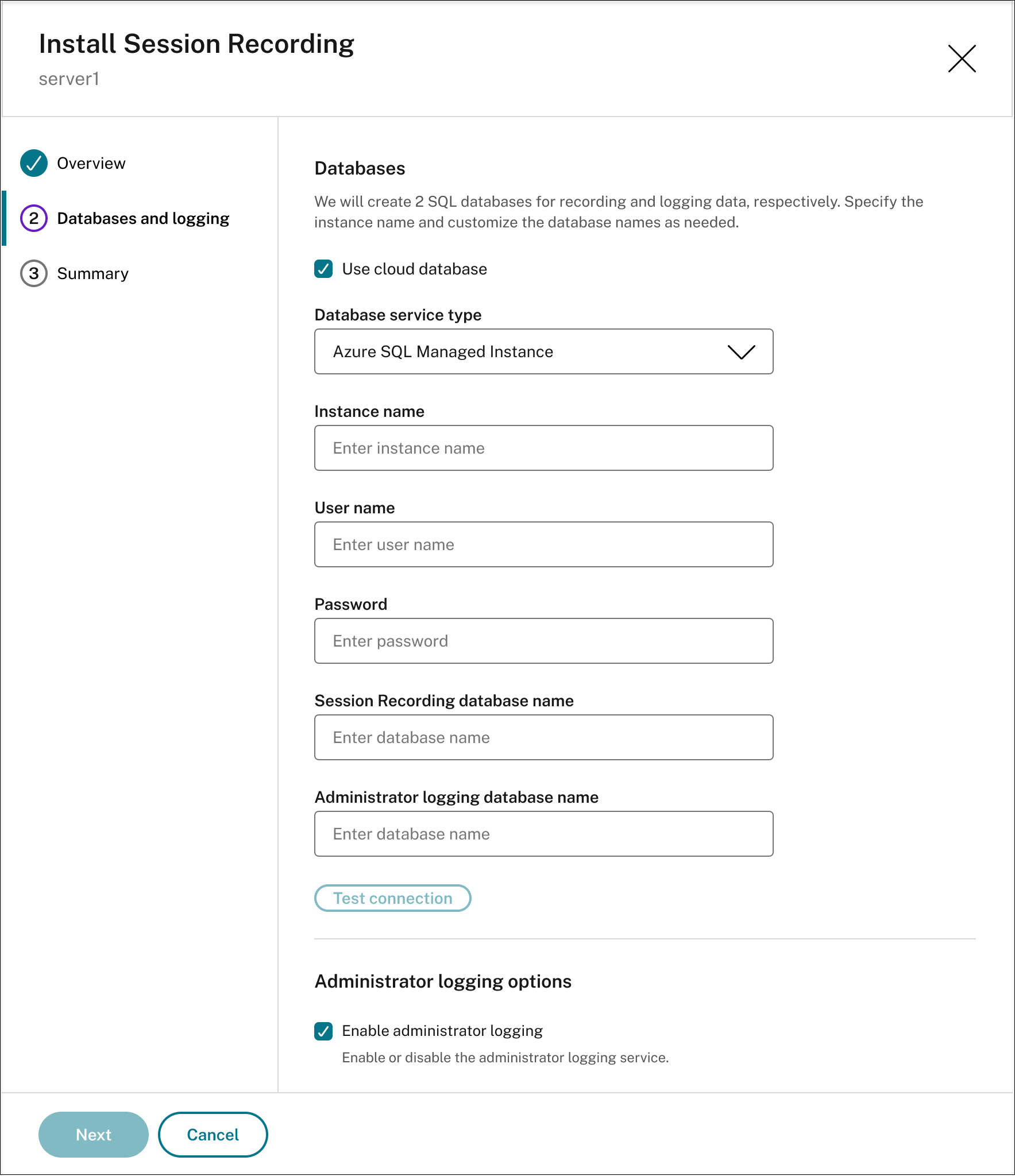Screen dimensions: 1015x1176
Task: Disable the Enable administrator logging checkbox
Action: click(x=323, y=1031)
